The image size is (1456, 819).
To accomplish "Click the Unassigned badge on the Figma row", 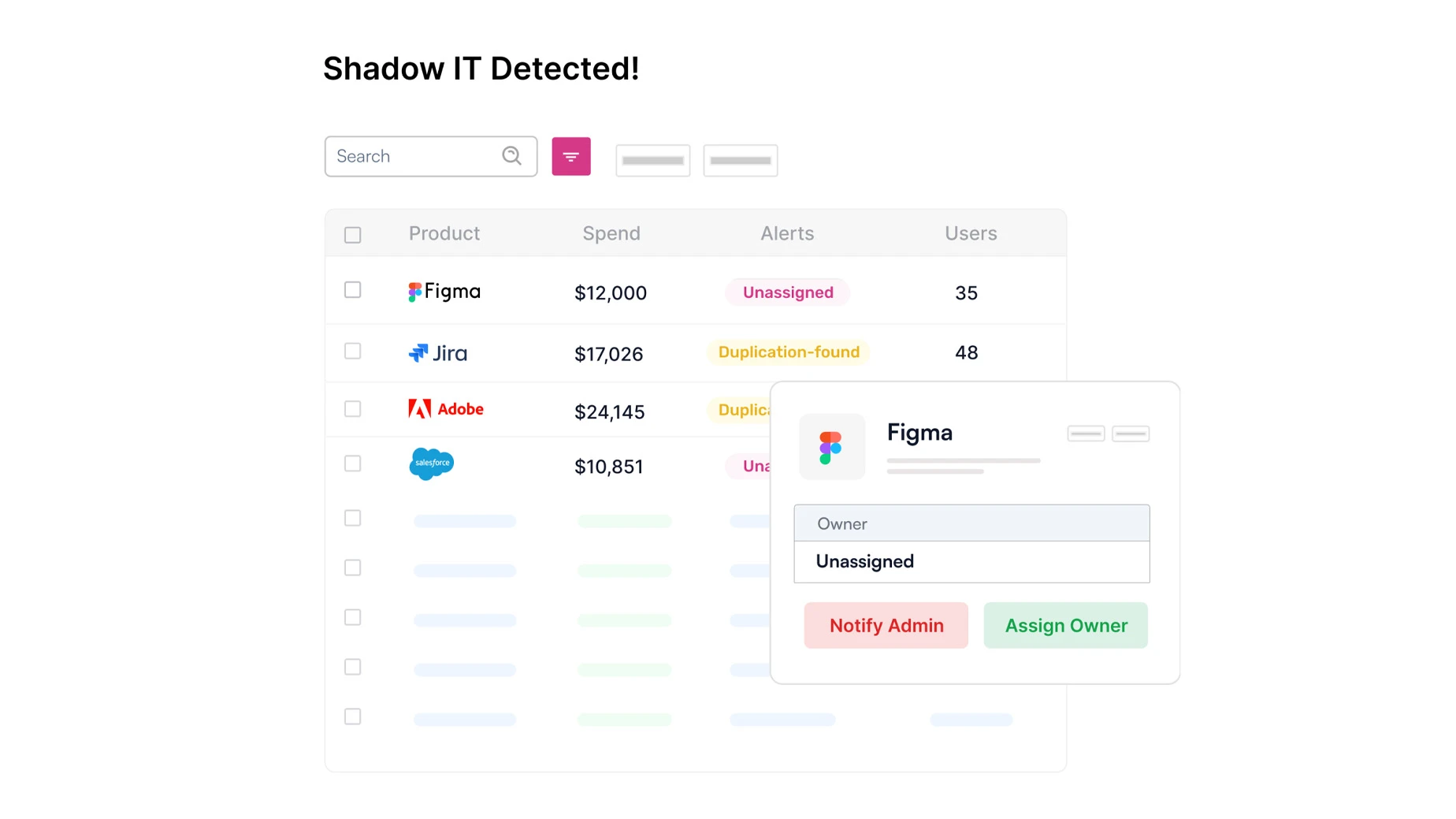I will click(x=787, y=292).
